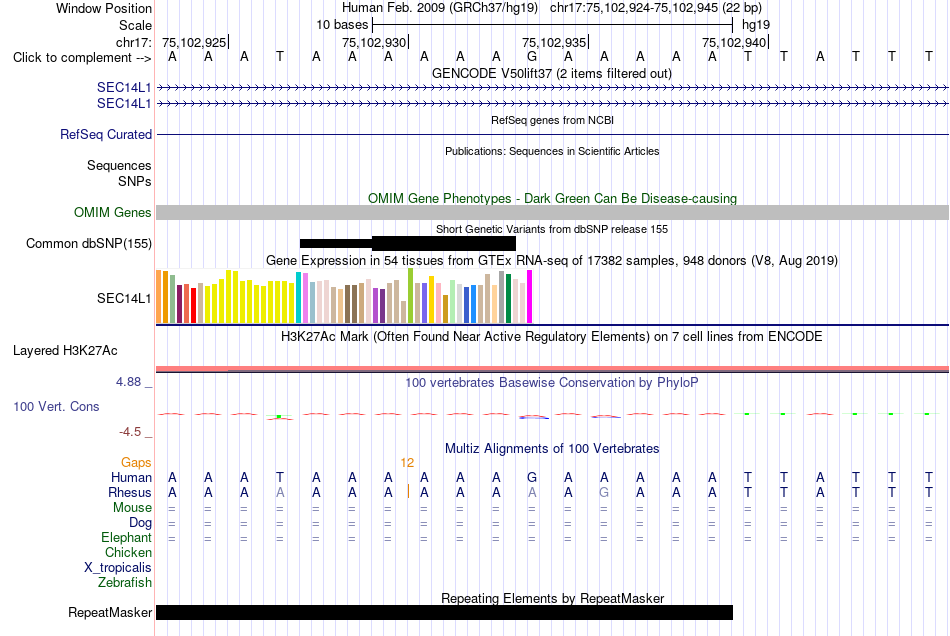Click the '-4.5' conservation lower limit value
The image size is (950, 636).
tap(130, 432)
